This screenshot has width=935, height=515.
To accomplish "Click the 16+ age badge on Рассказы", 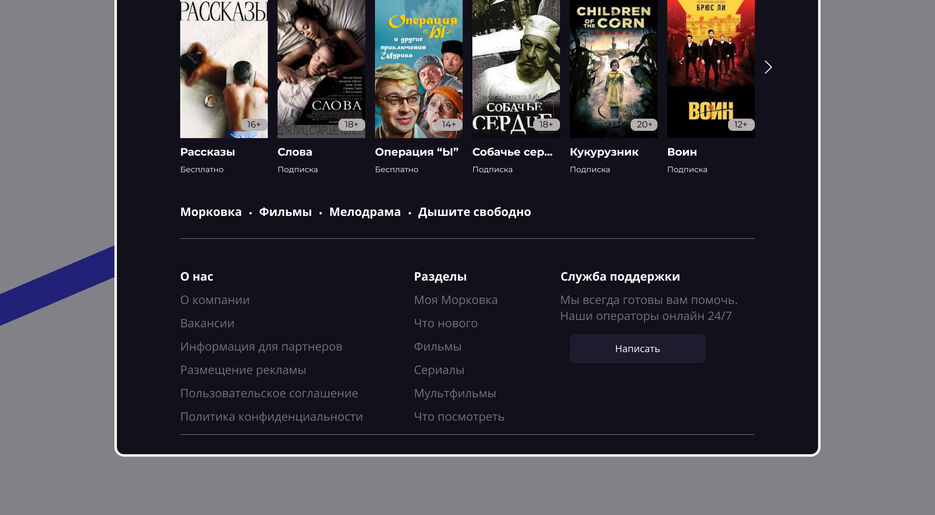I will tap(254, 125).
